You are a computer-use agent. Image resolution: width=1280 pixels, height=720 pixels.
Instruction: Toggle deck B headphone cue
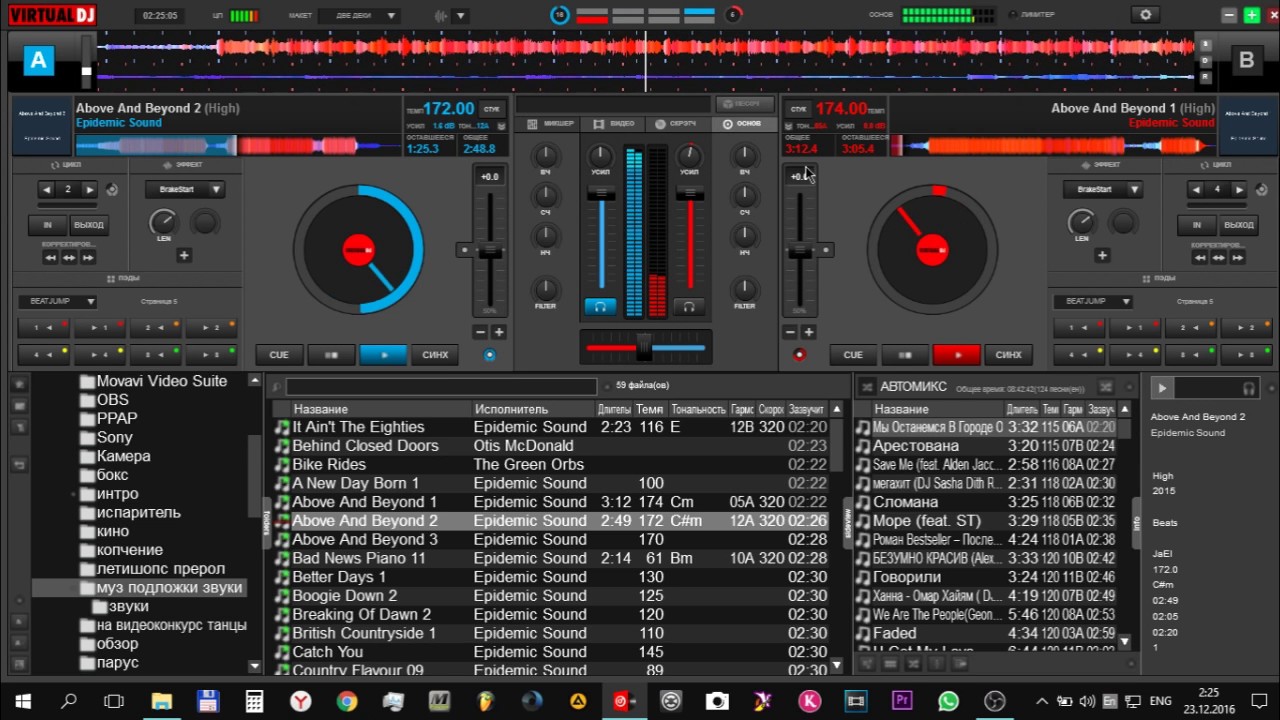688,307
